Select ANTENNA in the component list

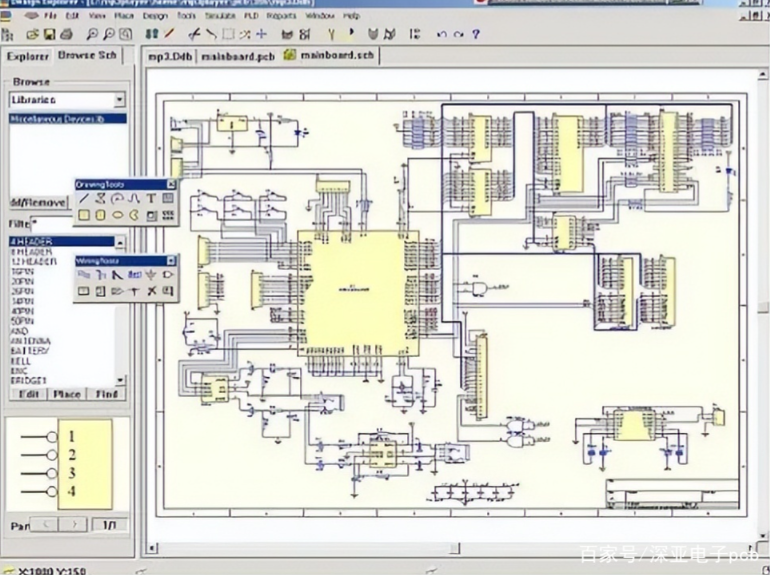[30, 341]
